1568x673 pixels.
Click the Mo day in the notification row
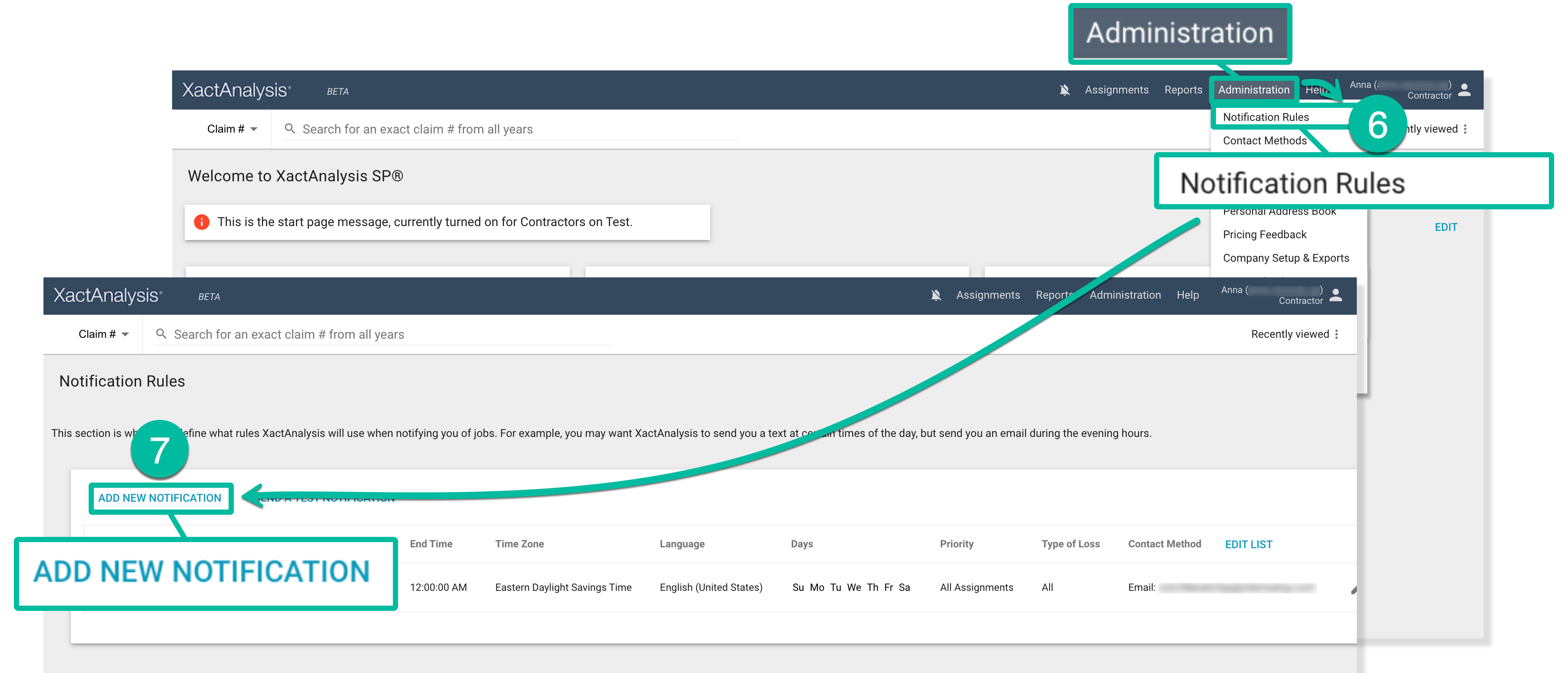click(817, 587)
